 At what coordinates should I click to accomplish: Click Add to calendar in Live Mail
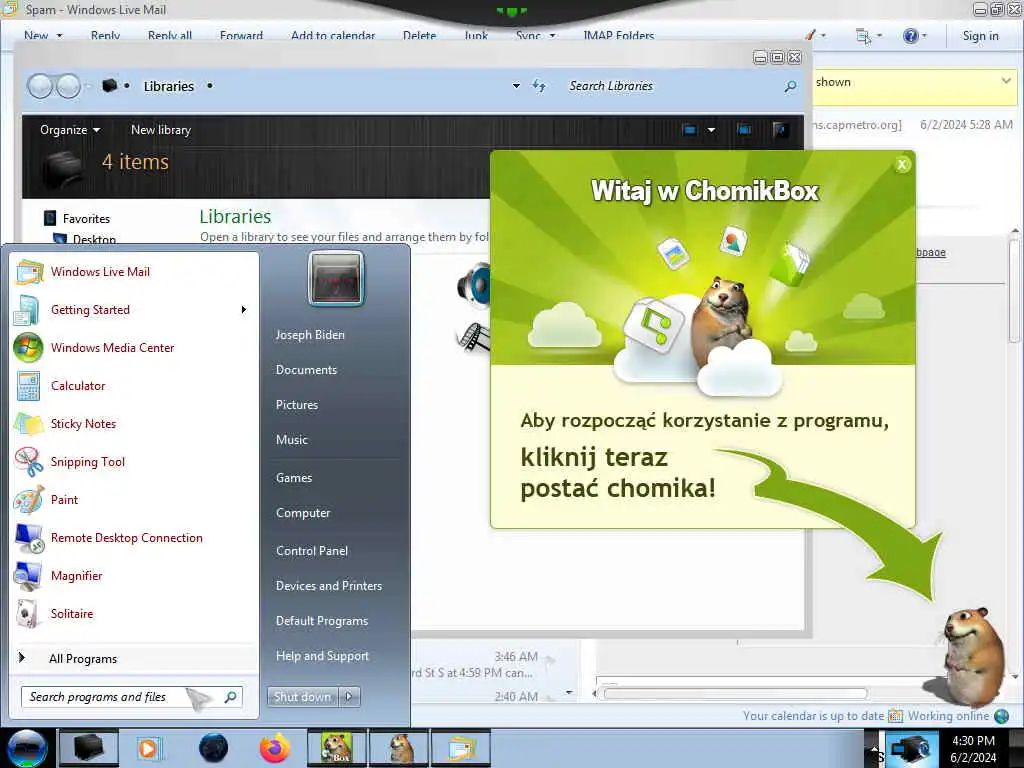(333, 36)
